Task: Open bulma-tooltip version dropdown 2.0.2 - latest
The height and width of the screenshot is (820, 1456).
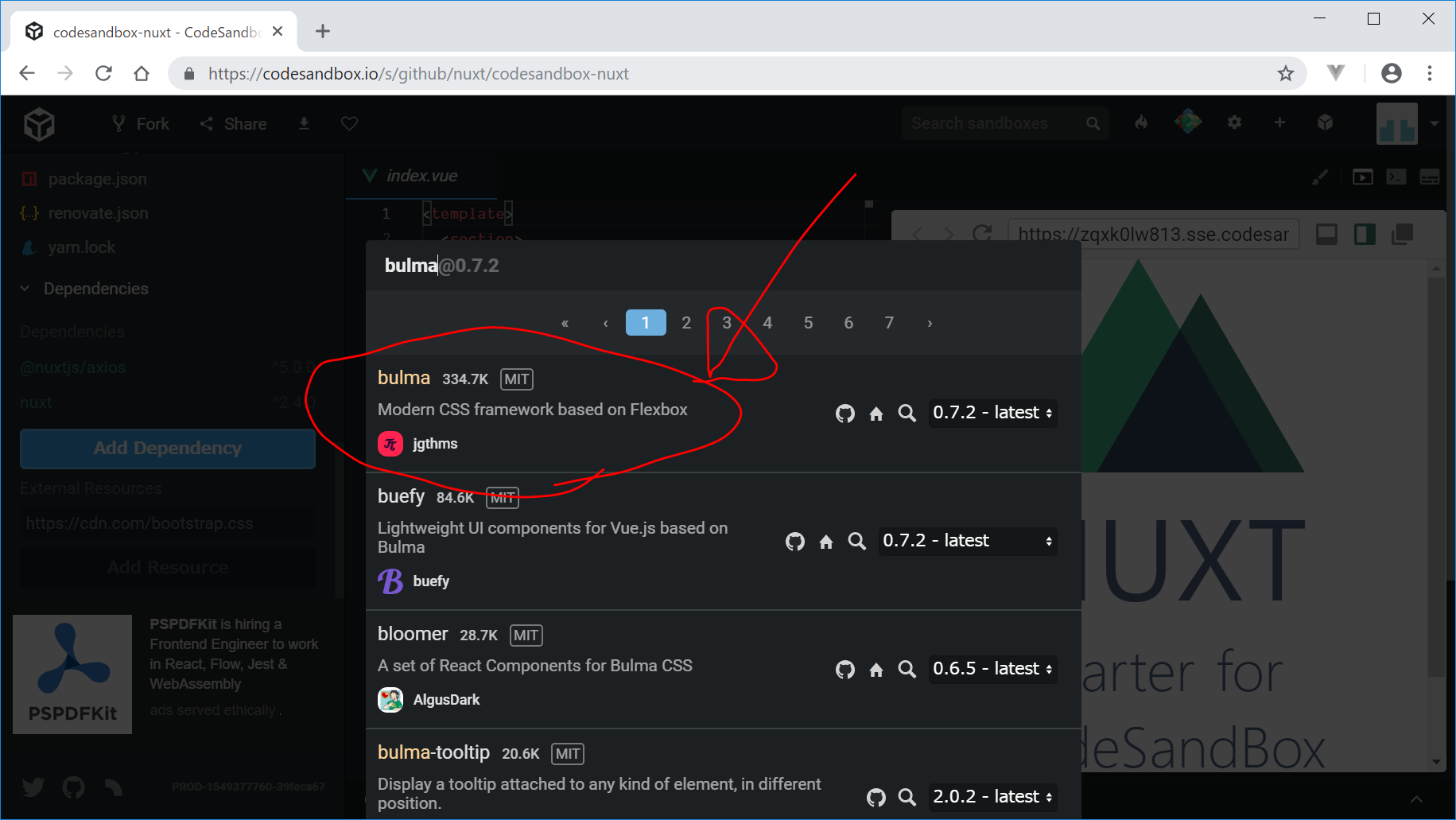Action: pyautogui.click(x=992, y=797)
